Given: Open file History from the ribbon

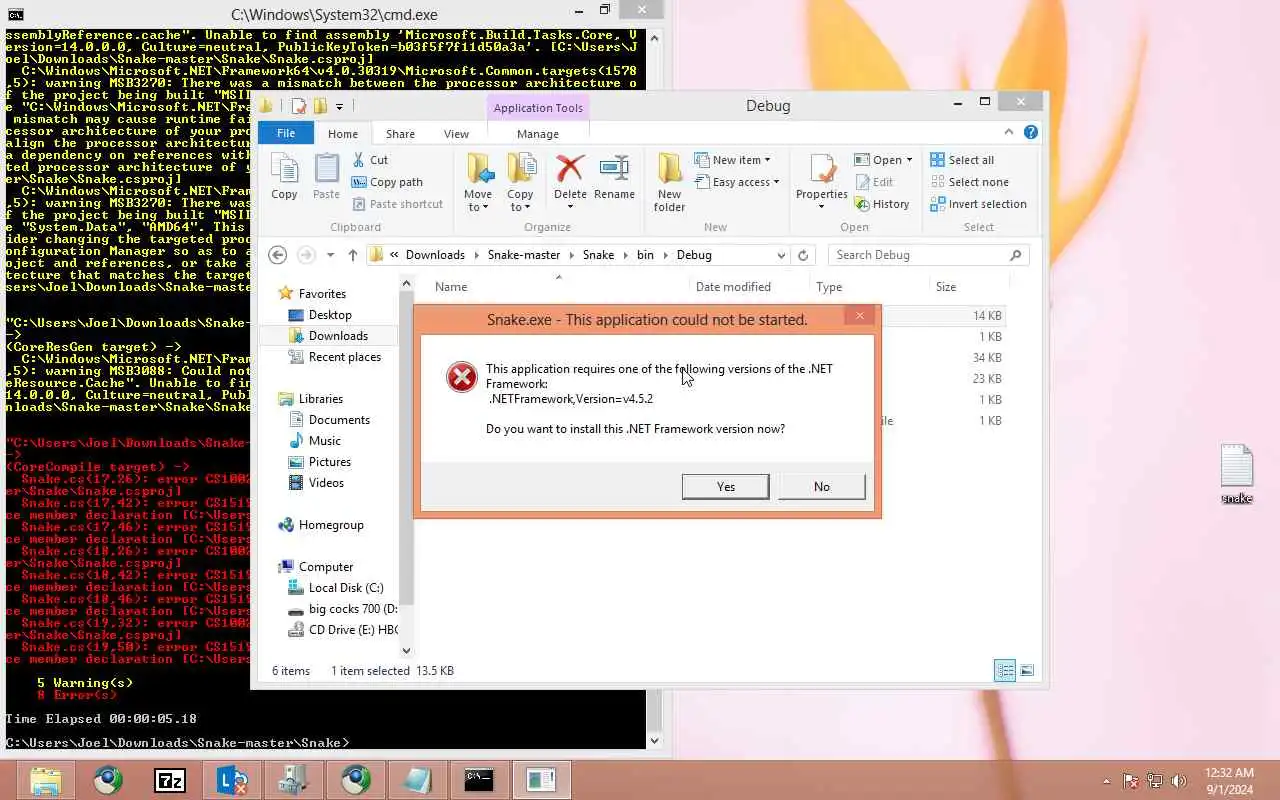Looking at the screenshot, I should tap(881, 204).
